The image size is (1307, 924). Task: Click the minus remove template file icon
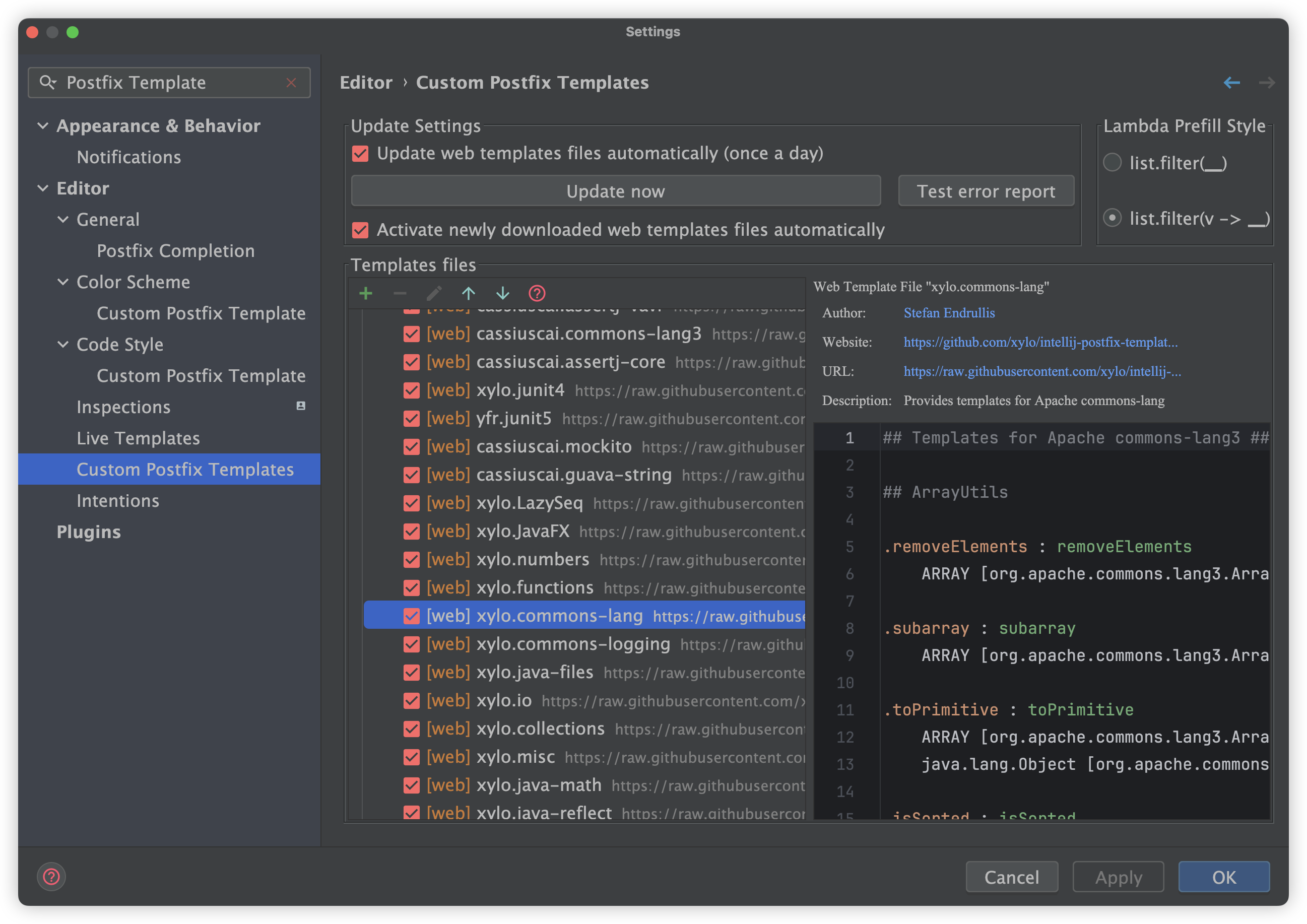pos(400,293)
